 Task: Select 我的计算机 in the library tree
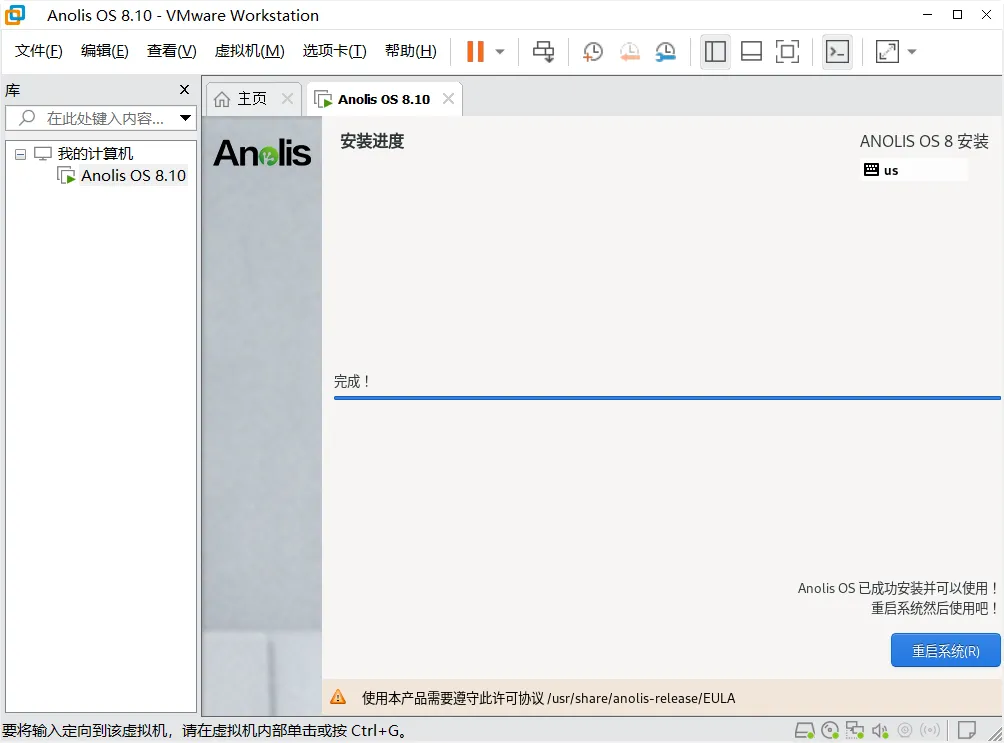[x=95, y=154]
